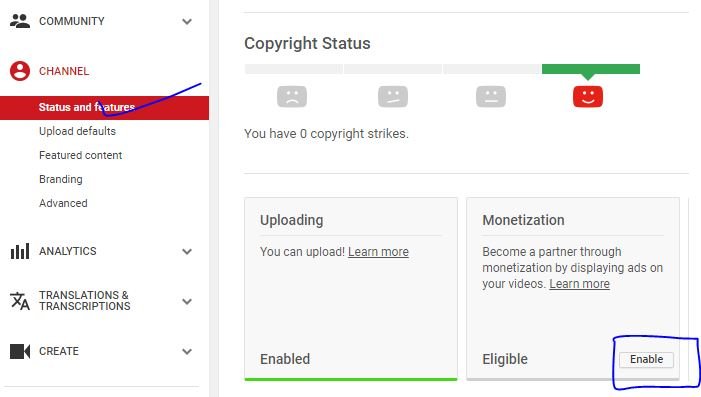Click the Enable monetization button

[x=646, y=359]
